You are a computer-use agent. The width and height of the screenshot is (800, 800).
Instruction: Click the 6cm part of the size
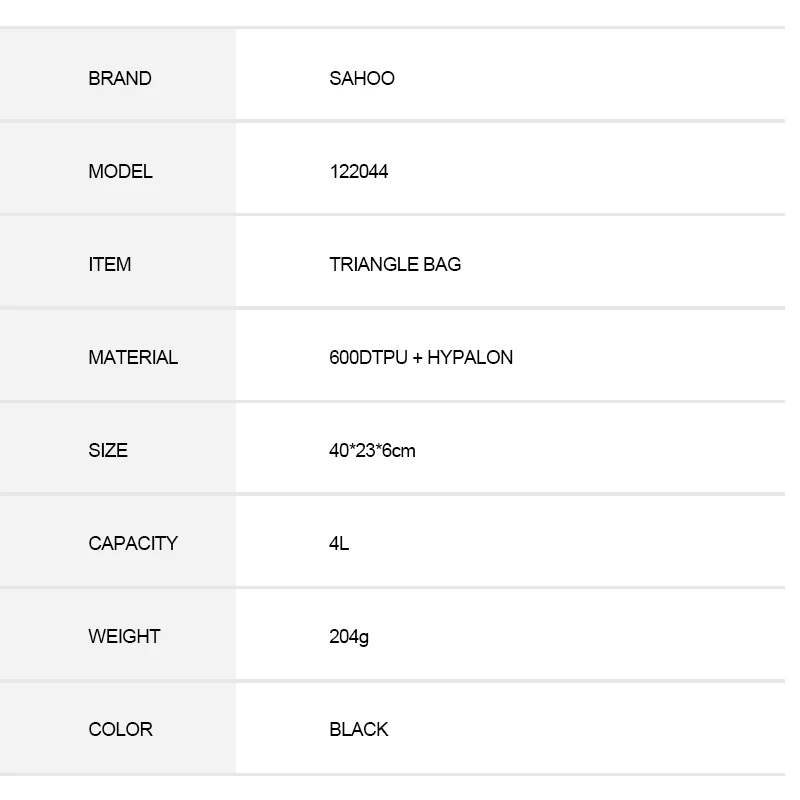(402, 451)
